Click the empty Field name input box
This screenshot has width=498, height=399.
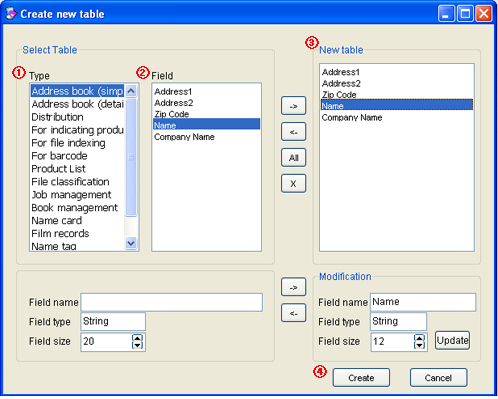coord(171,302)
